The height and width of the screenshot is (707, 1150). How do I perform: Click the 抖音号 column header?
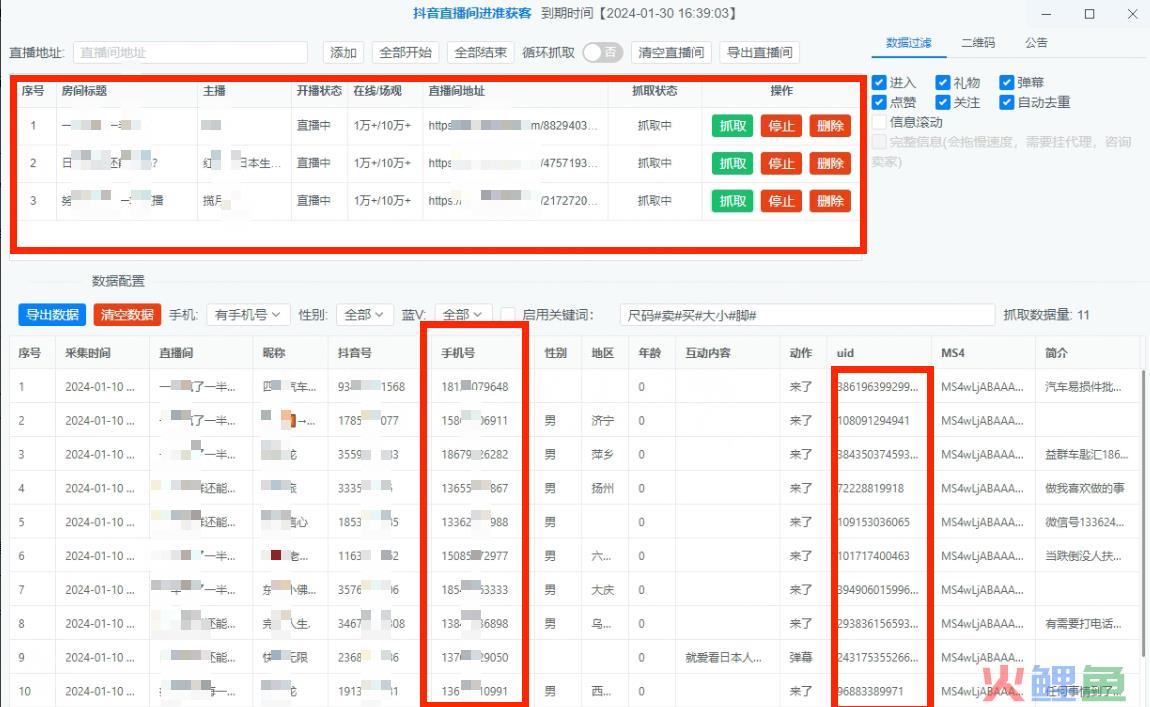pos(355,353)
